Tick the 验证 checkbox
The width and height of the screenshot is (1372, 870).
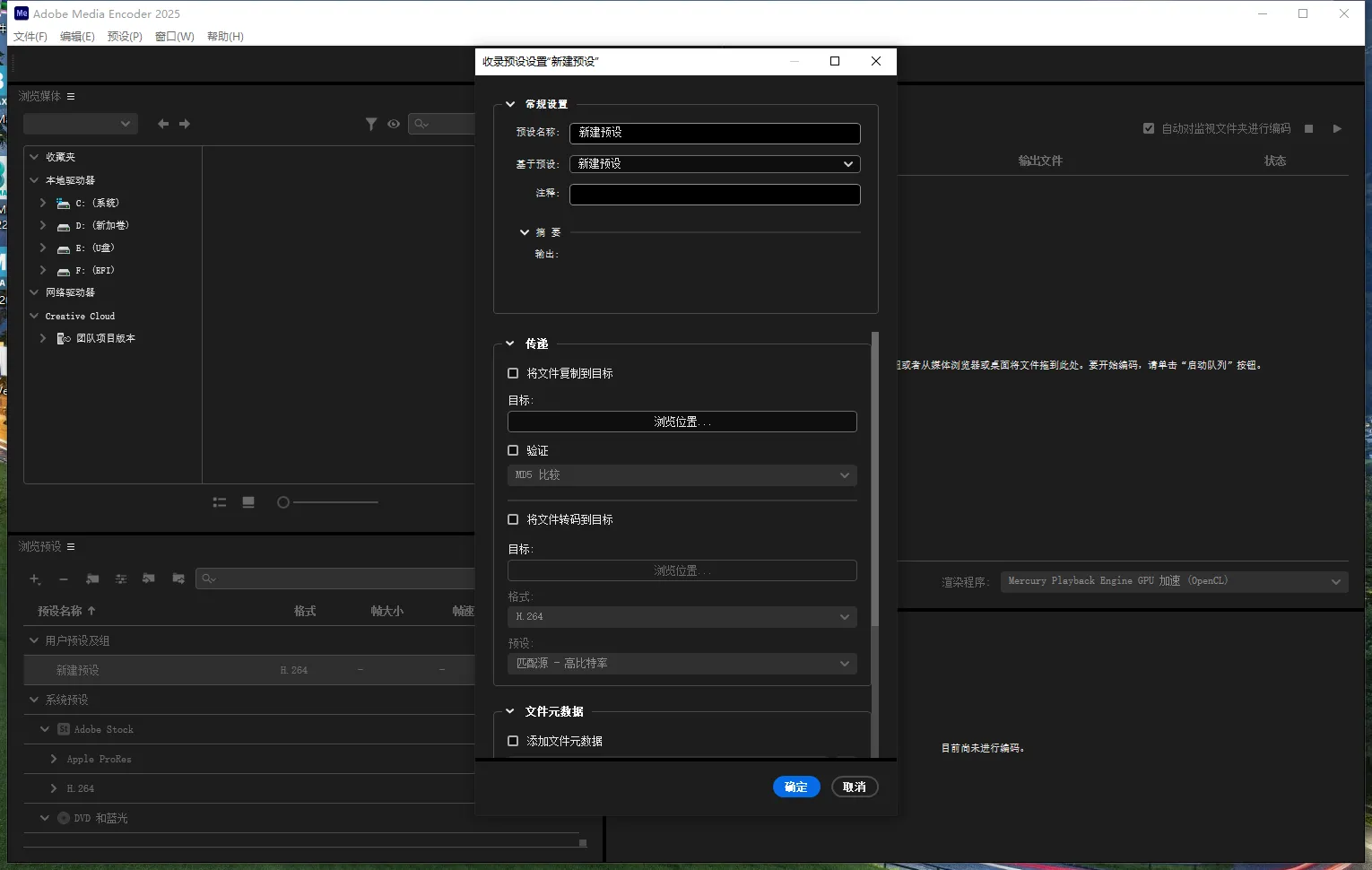(513, 450)
